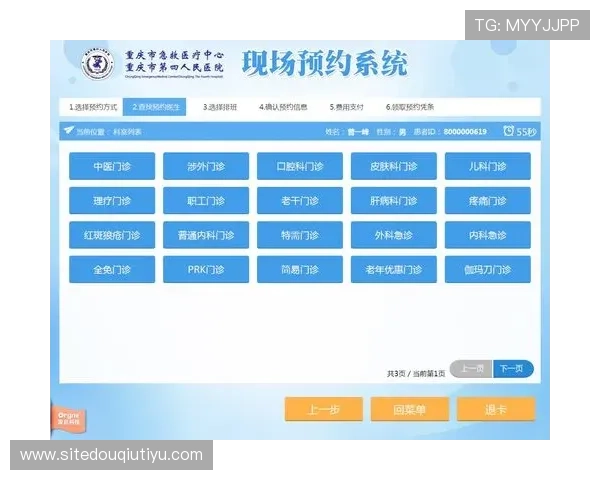Return to menu with 回菜单
The image size is (600, 480).
409,410
